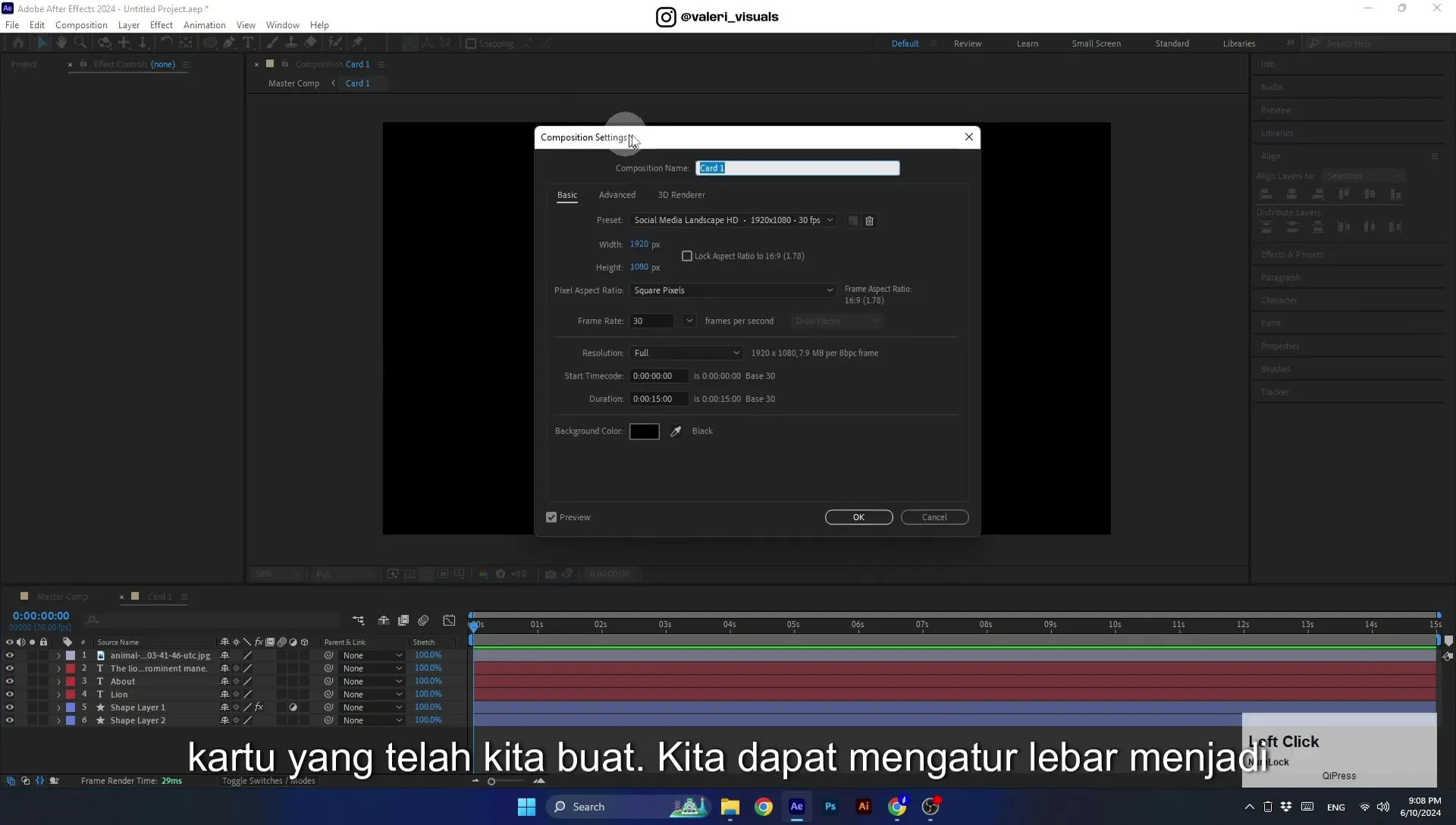Toggle Frame Blending icon in timeline header
Viewport: 1456px width, 825px height.
[x=403, y=620]
